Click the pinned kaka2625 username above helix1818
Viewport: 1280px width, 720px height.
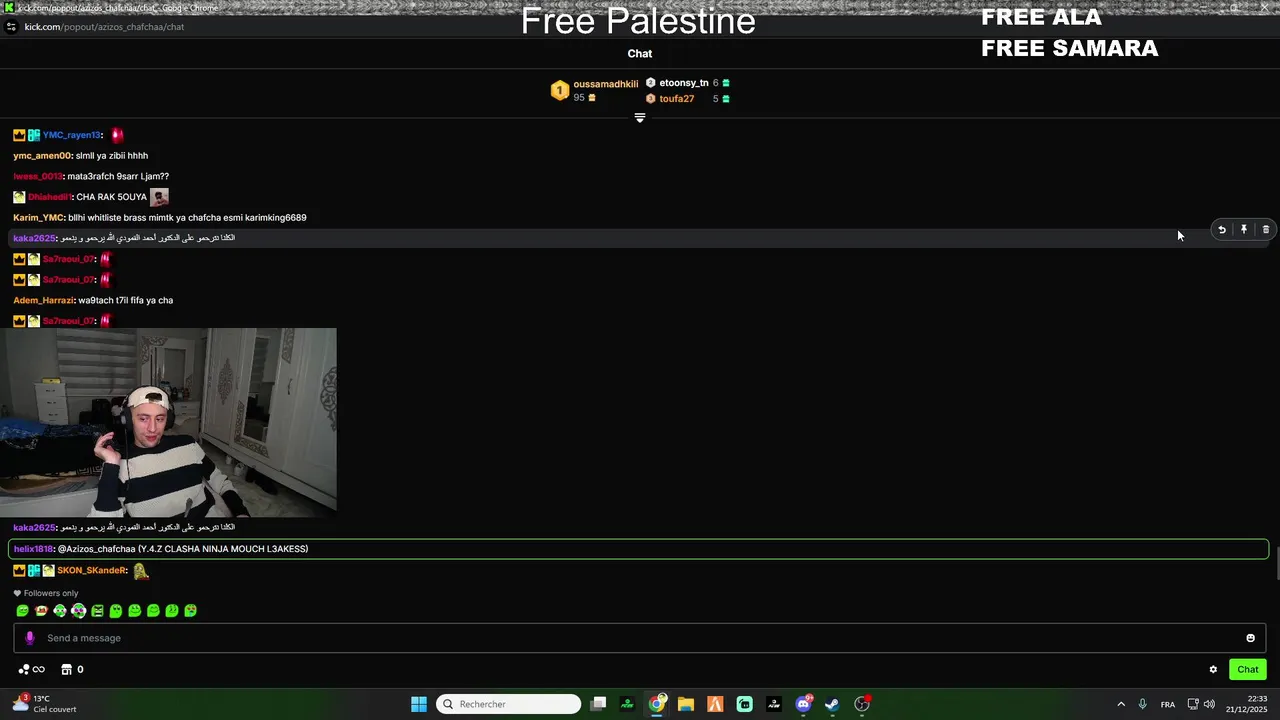pyautogui.click(x=34, y=528)
